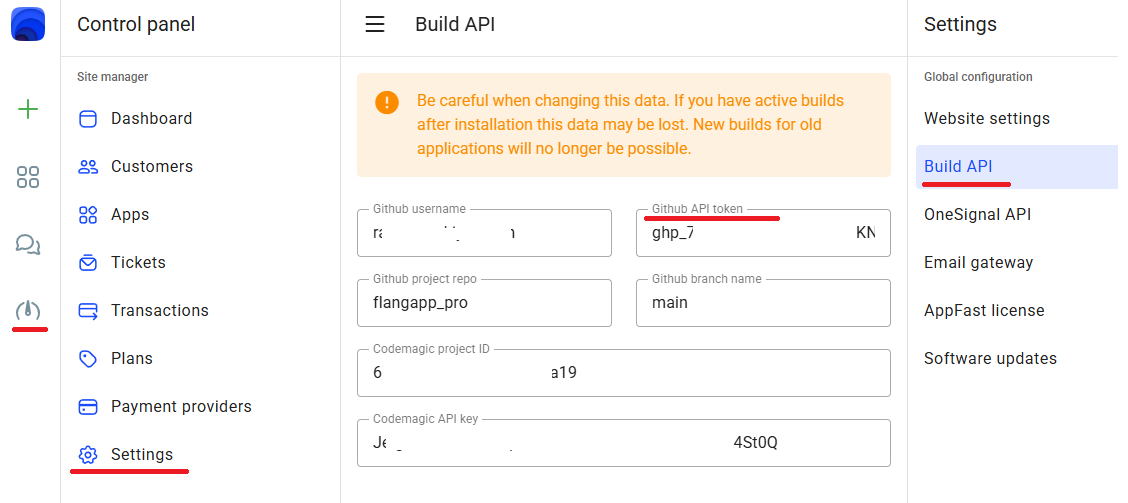The height and width of the screenshot is (503, 1128).
Task: Open the Email gateway settings
Action: (978, 263)
